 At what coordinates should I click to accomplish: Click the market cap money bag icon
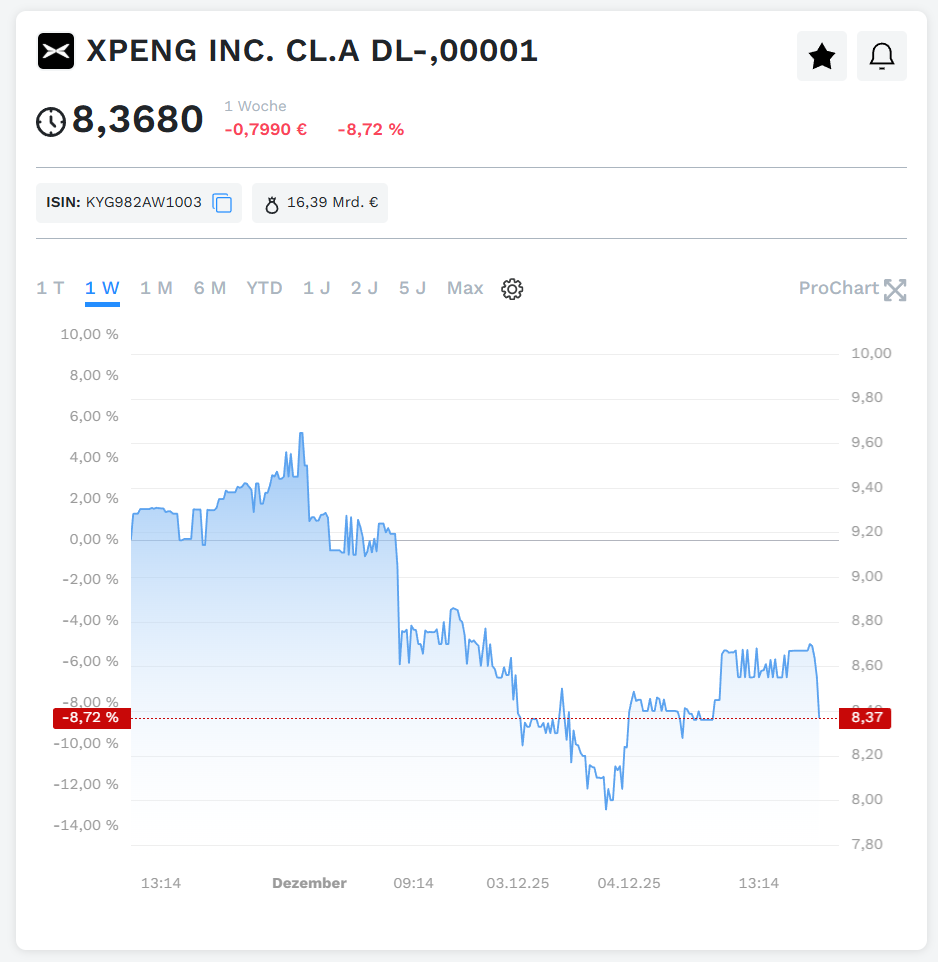point(271,204)
